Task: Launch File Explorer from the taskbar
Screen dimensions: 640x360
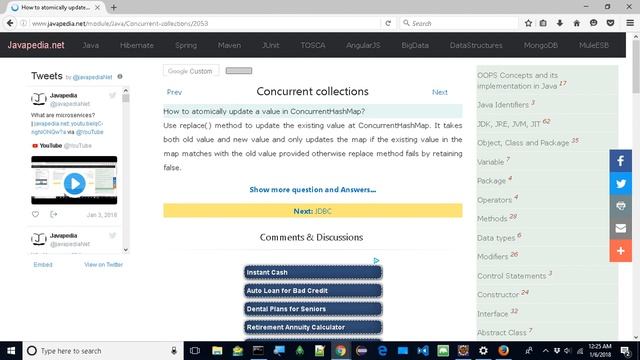Action: coord(217,351)
